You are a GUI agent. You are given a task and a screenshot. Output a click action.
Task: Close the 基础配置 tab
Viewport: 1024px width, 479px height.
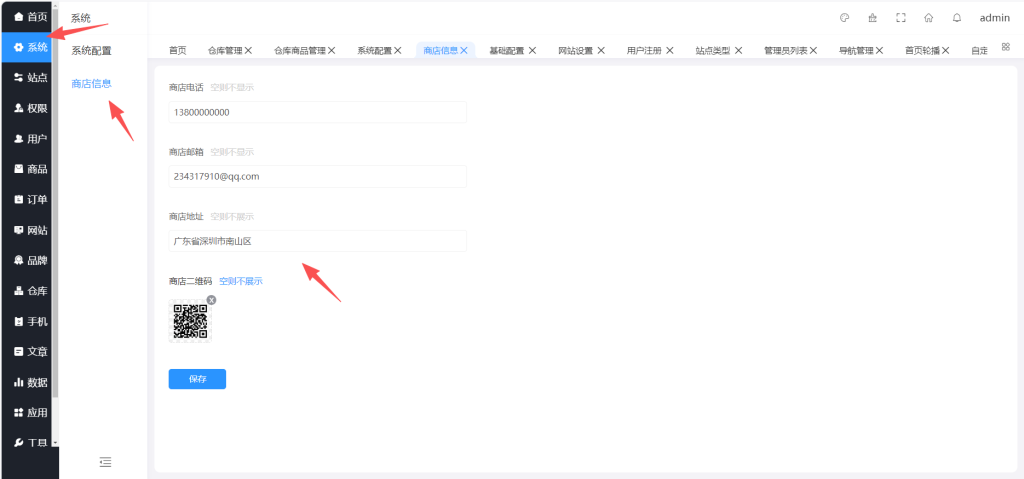532,50
